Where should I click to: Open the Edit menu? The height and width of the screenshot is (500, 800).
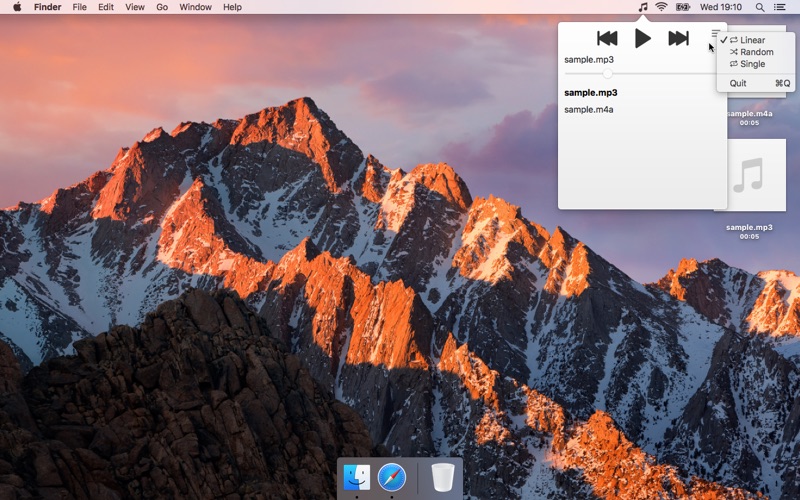tap(106, 7)
